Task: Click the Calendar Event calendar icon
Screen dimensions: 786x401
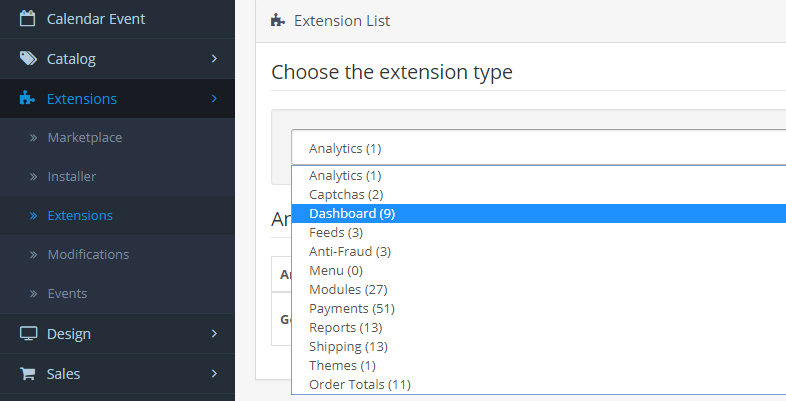Action: point(28,19)
